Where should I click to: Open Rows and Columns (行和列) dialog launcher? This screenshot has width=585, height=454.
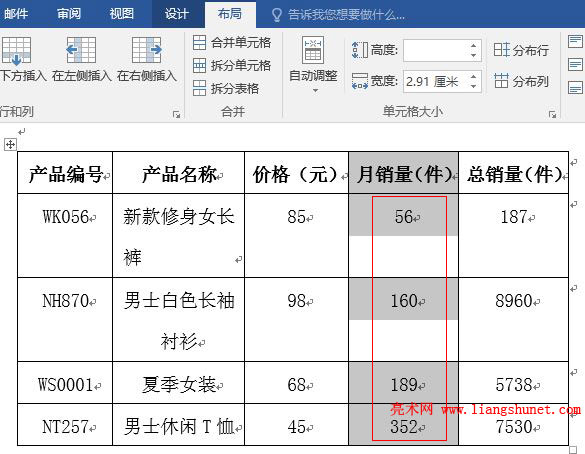(176, 114)
